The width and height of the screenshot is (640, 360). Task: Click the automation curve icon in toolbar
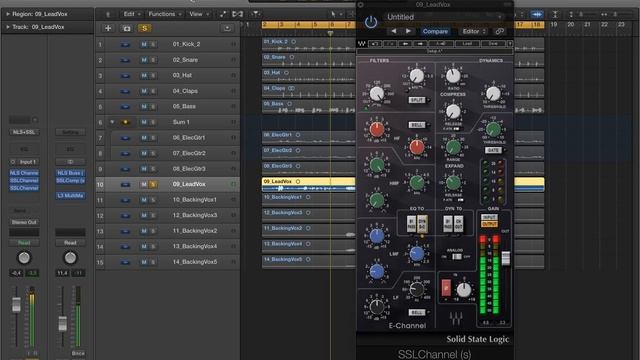tap(223, 14)
